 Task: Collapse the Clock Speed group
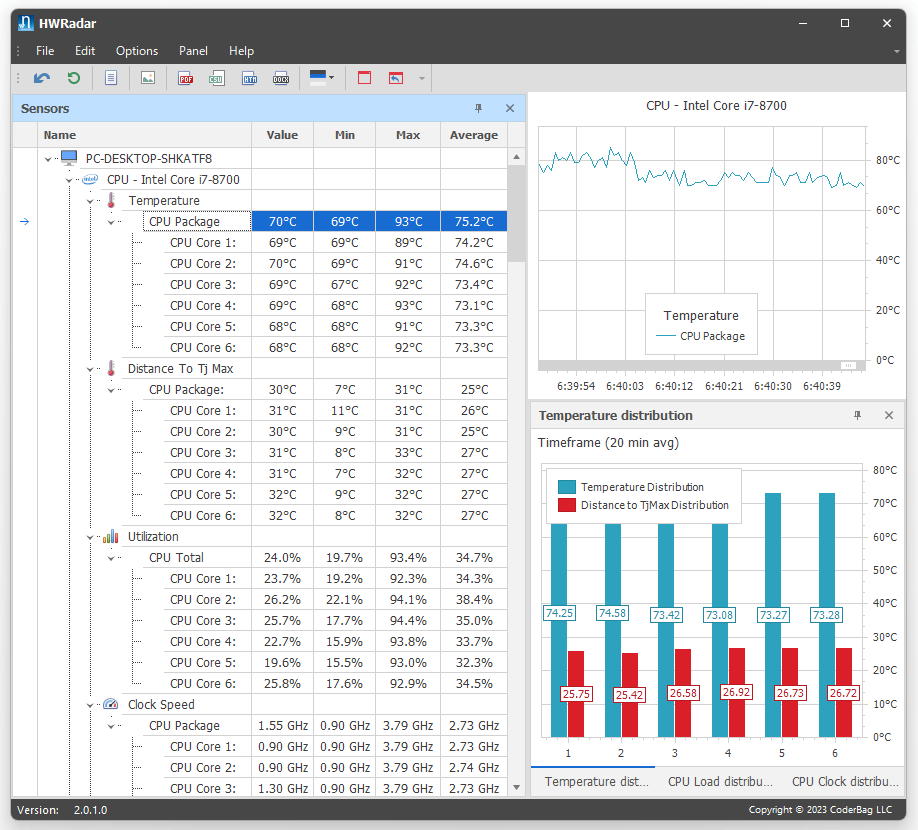(x=90, y=705)
